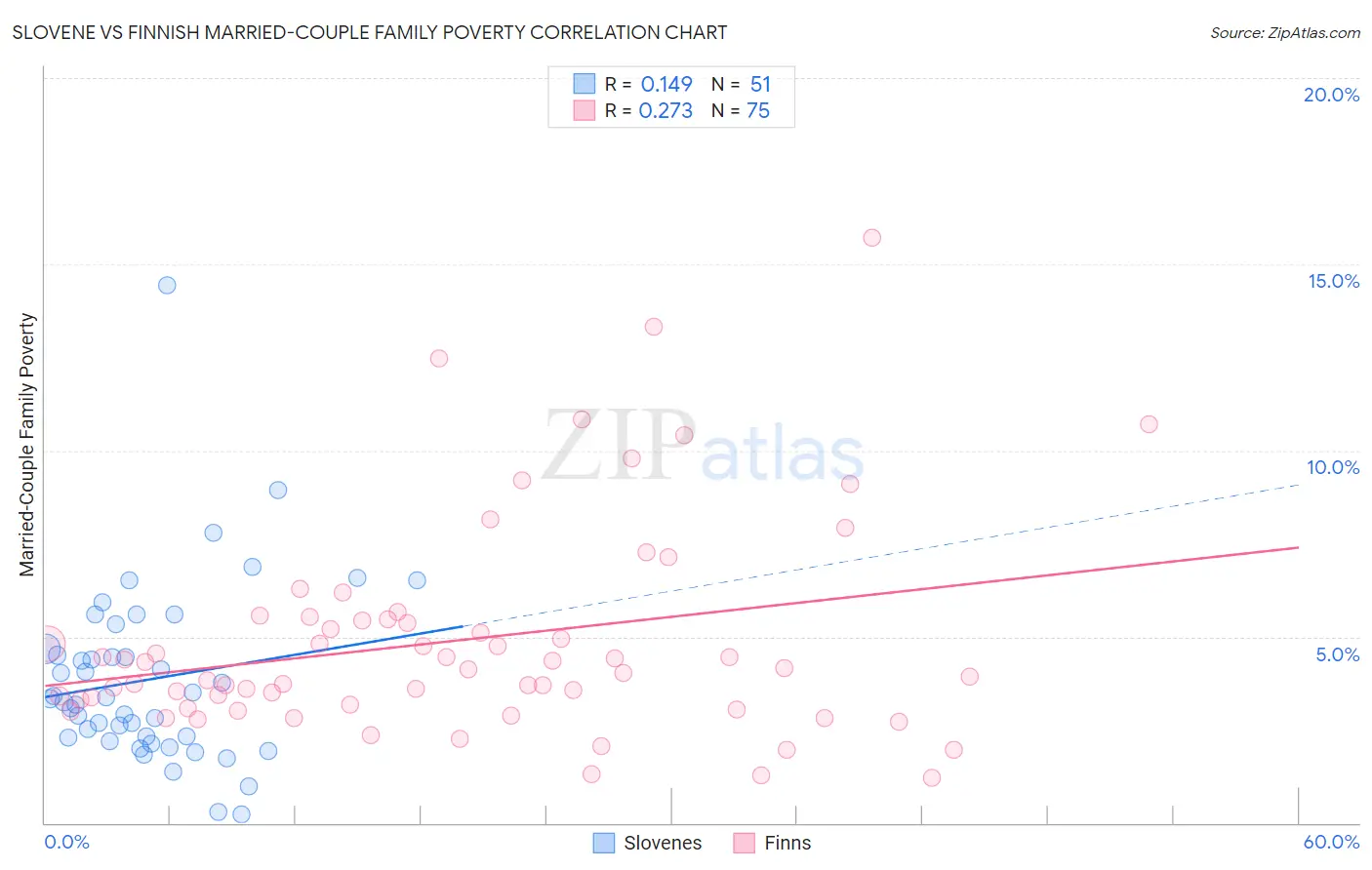Click the 20.0% y-axis label

pos(1331,95)
